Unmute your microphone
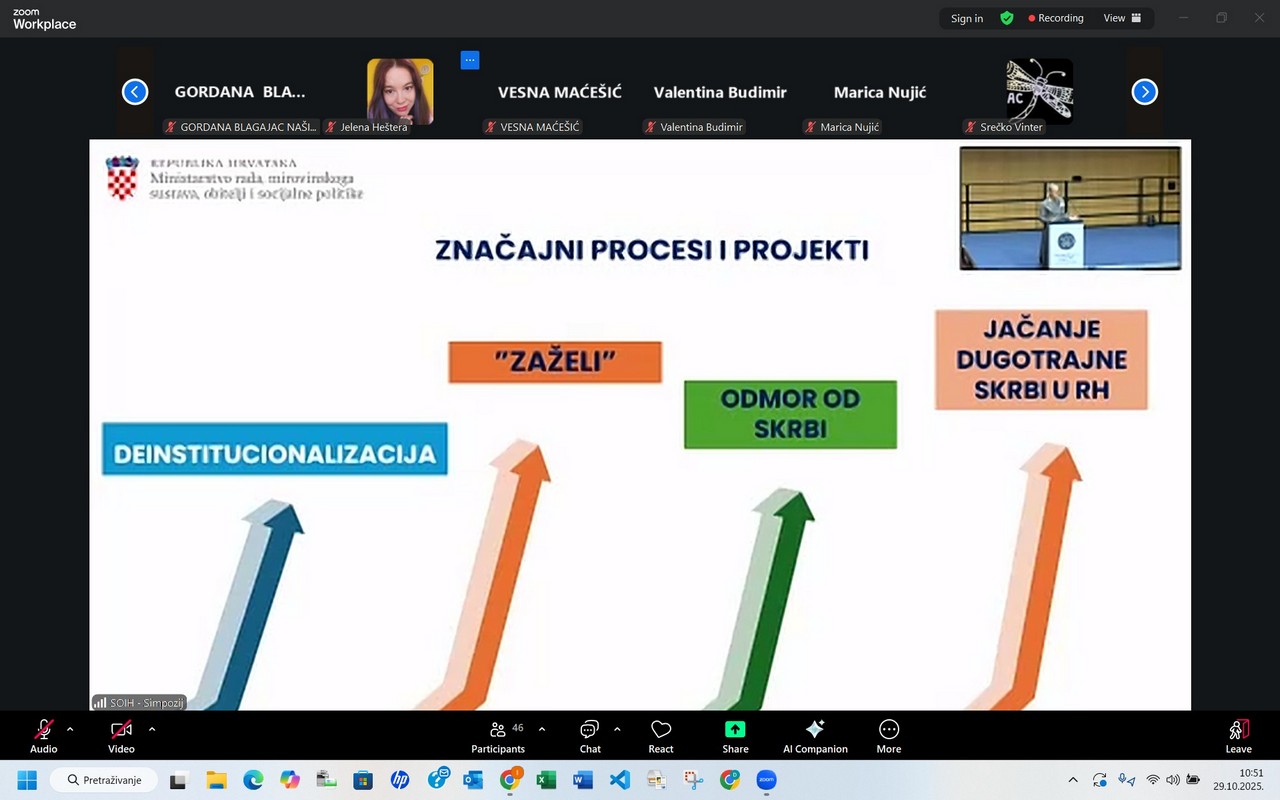The width and height of the screenshot is (1280, 800). click(x=43, y=730)
